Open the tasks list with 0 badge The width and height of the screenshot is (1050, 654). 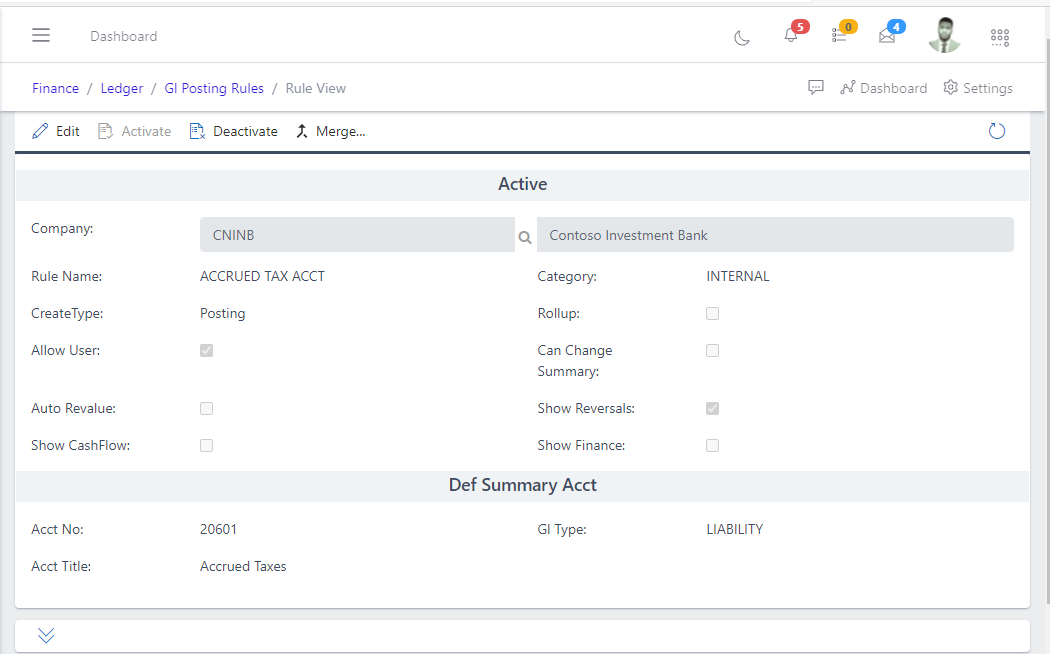point(838,36)
